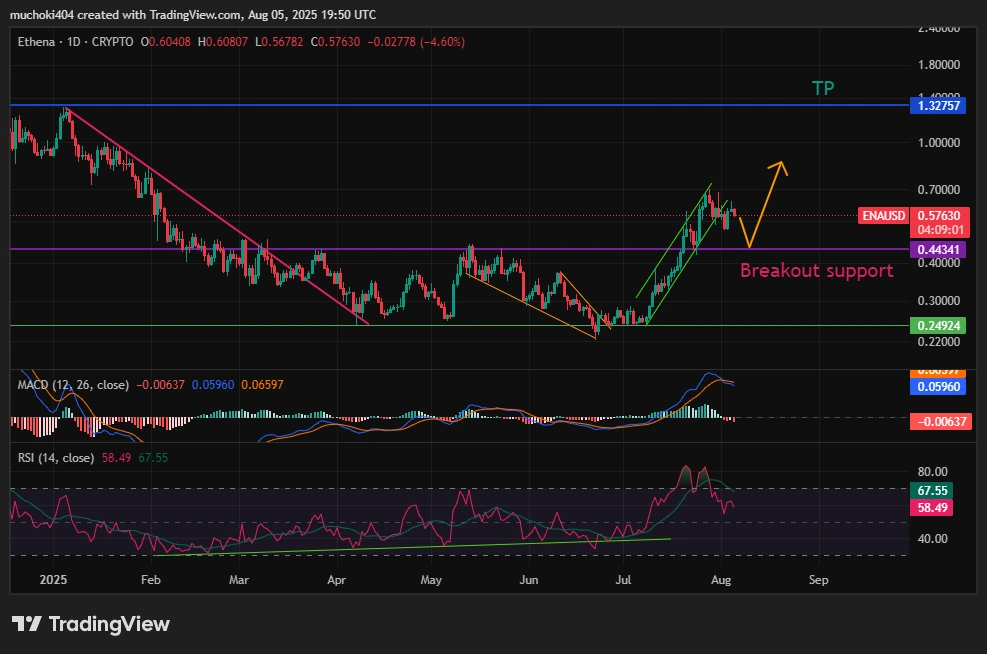Viewport: 987px width, 654px height.
Task: Click the green 0.24924 price label
Action: pos(937,326)
